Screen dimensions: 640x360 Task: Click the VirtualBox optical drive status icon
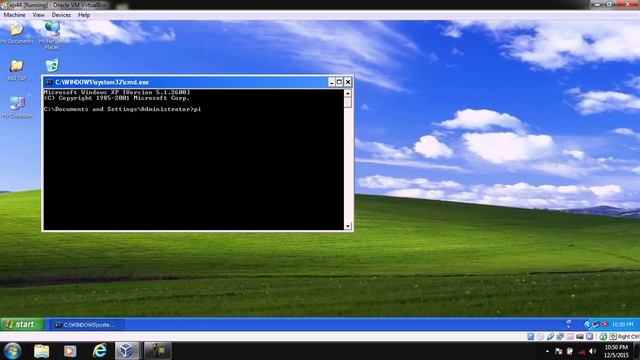click(x=540, y=336)
